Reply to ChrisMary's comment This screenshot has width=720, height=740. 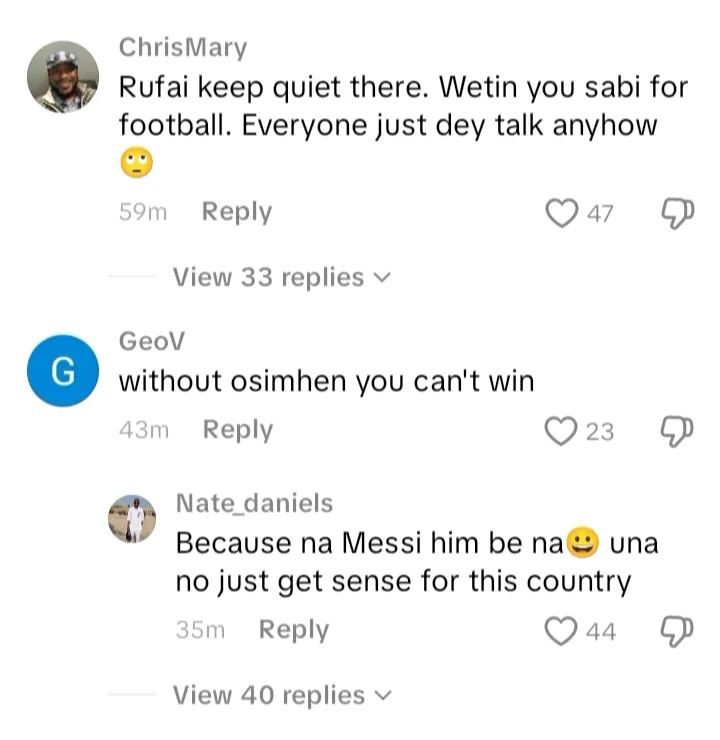(237, 212)
